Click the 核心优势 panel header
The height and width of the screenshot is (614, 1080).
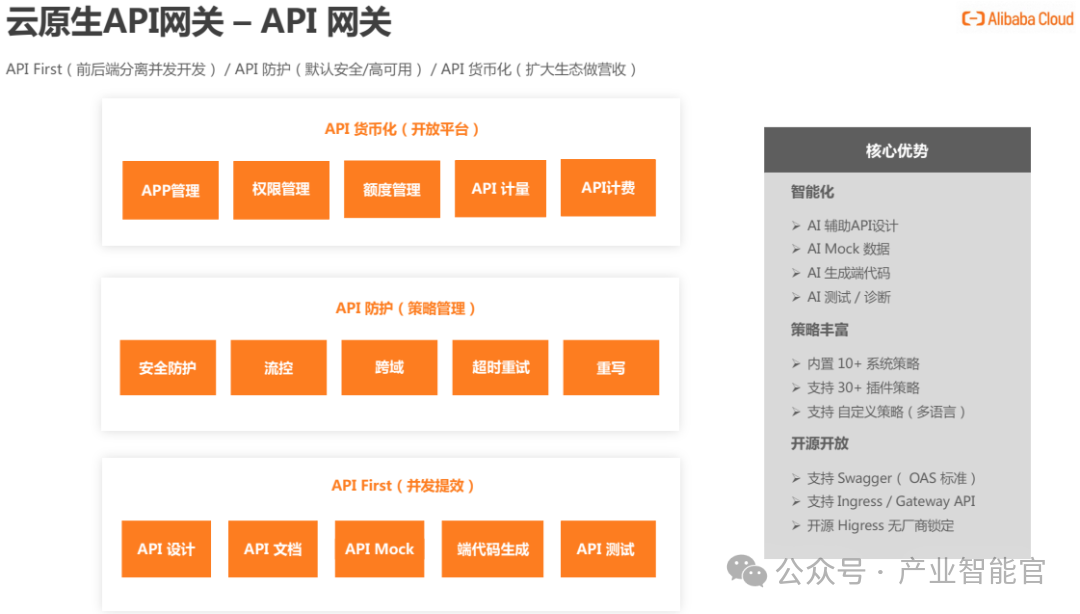897,150
